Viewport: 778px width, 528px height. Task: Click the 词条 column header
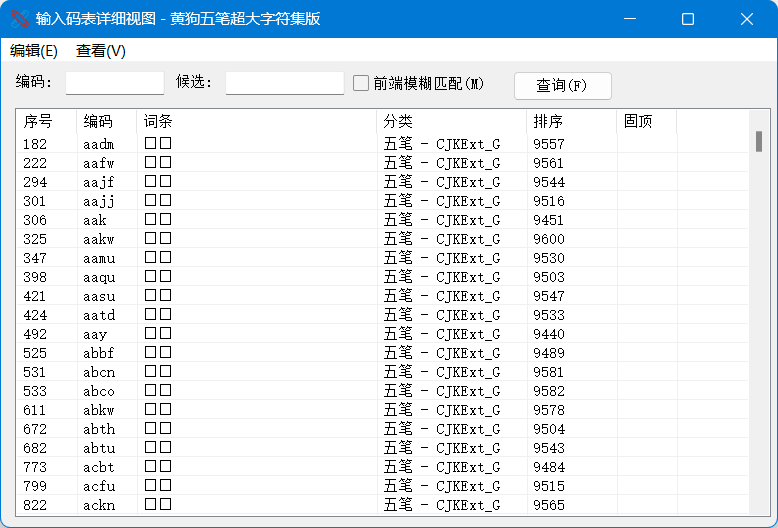coord(256,121)
